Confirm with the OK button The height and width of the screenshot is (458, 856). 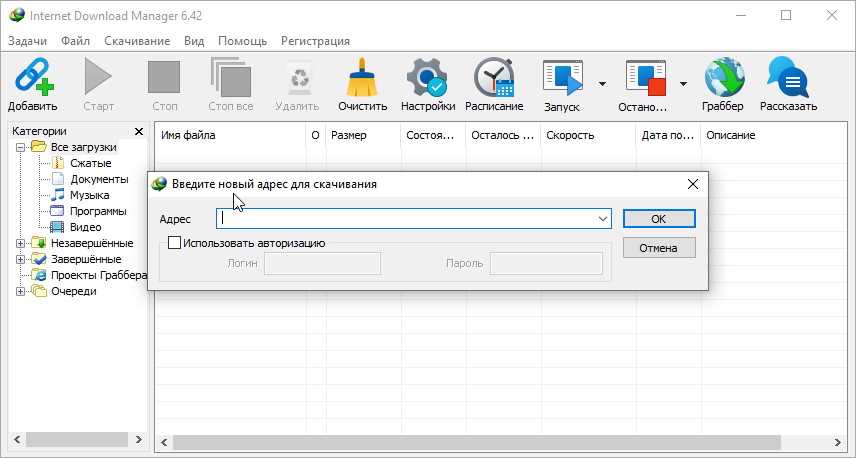pyautogui.click(x=659, y=219)
